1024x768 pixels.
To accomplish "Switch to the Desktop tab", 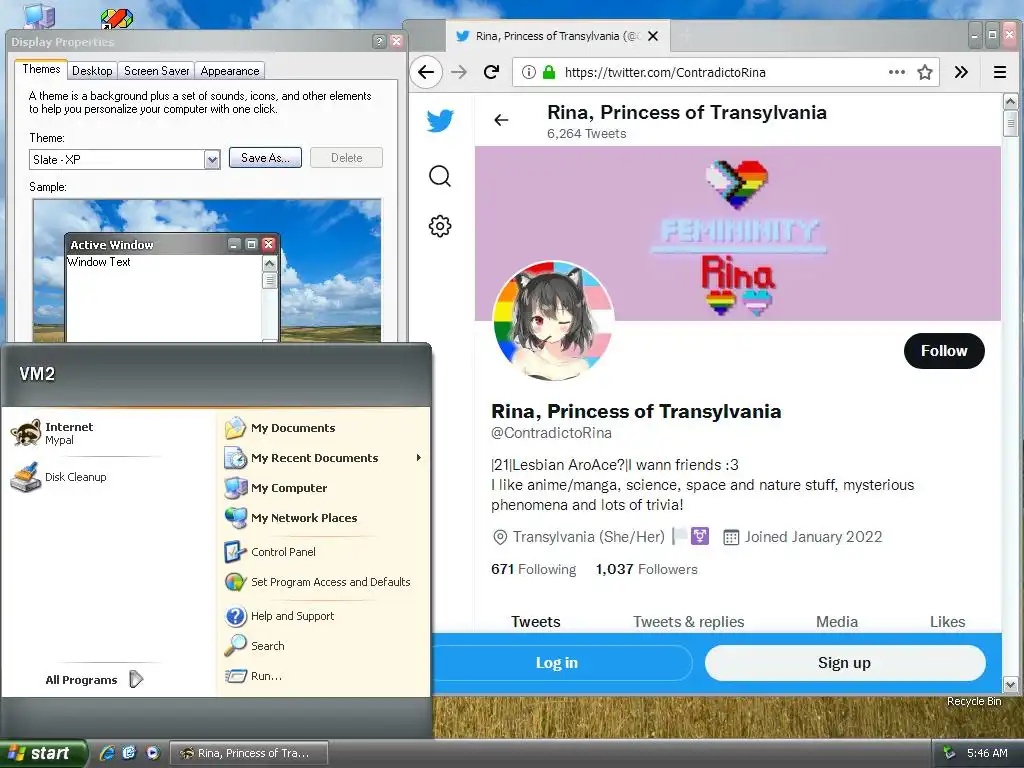I will 92,71.
